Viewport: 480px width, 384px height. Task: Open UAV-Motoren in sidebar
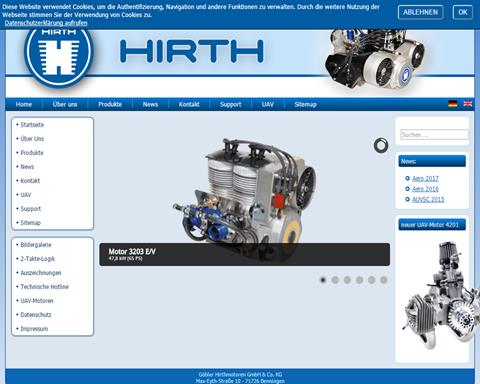[37, 301]
